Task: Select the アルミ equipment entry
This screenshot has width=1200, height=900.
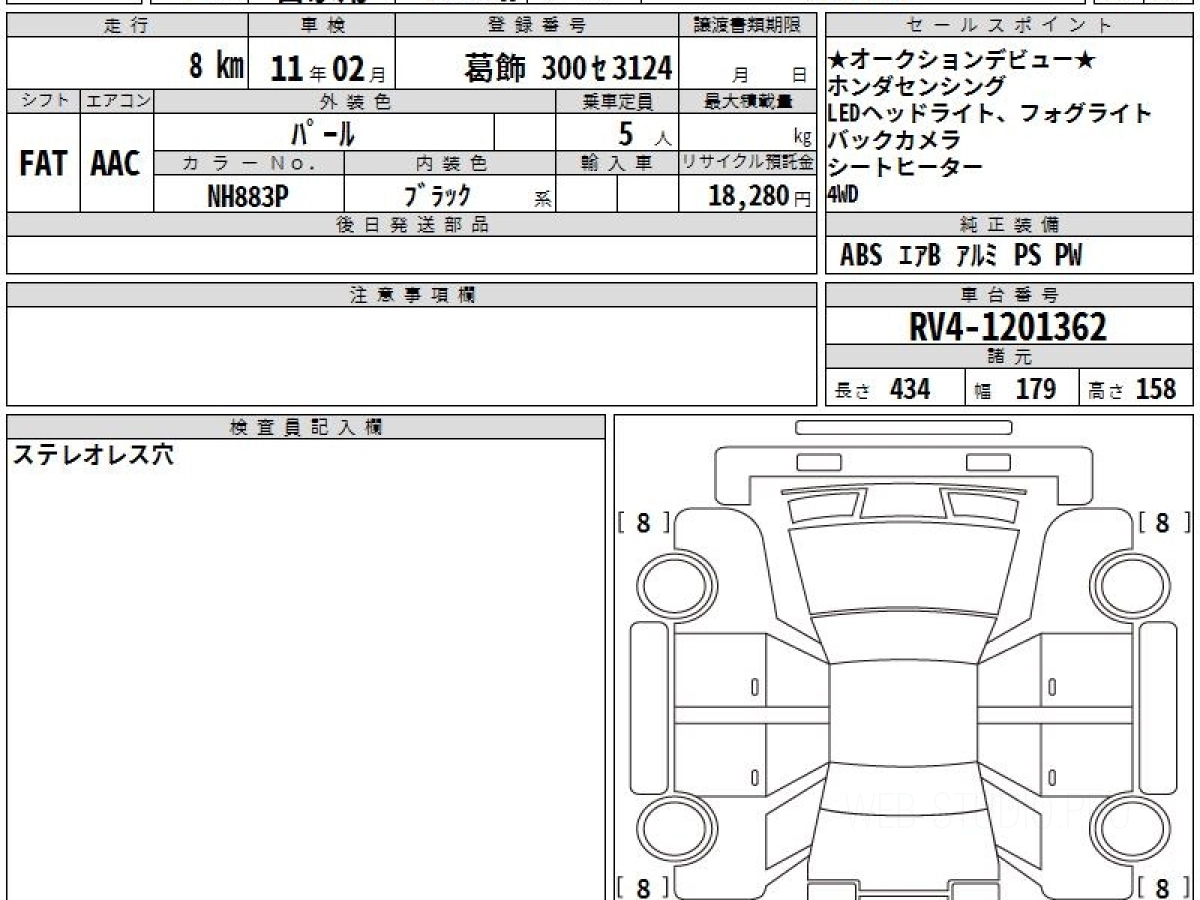Action: [x=977, y=256]
